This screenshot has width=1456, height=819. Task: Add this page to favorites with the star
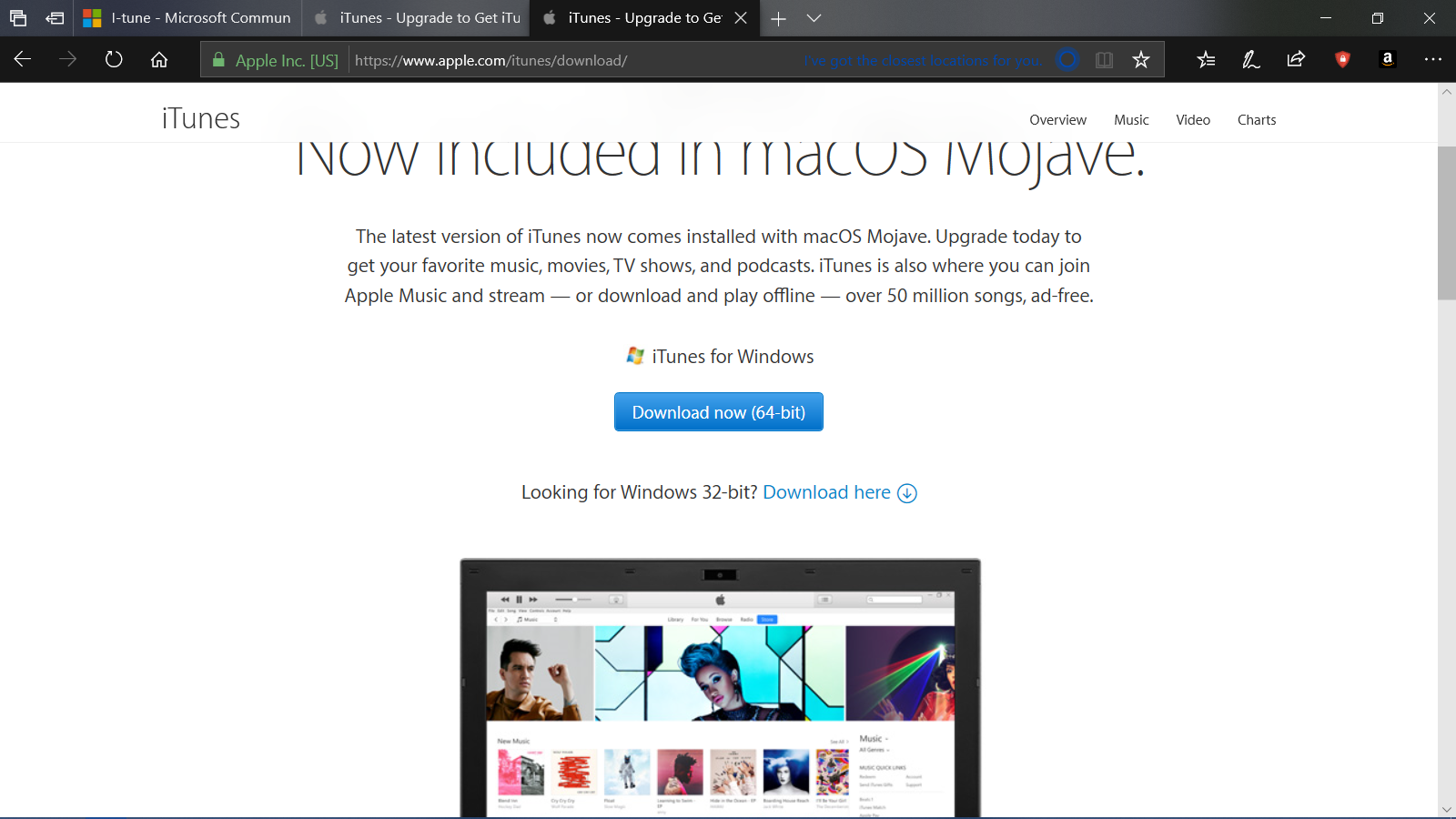coord(1141,60)
